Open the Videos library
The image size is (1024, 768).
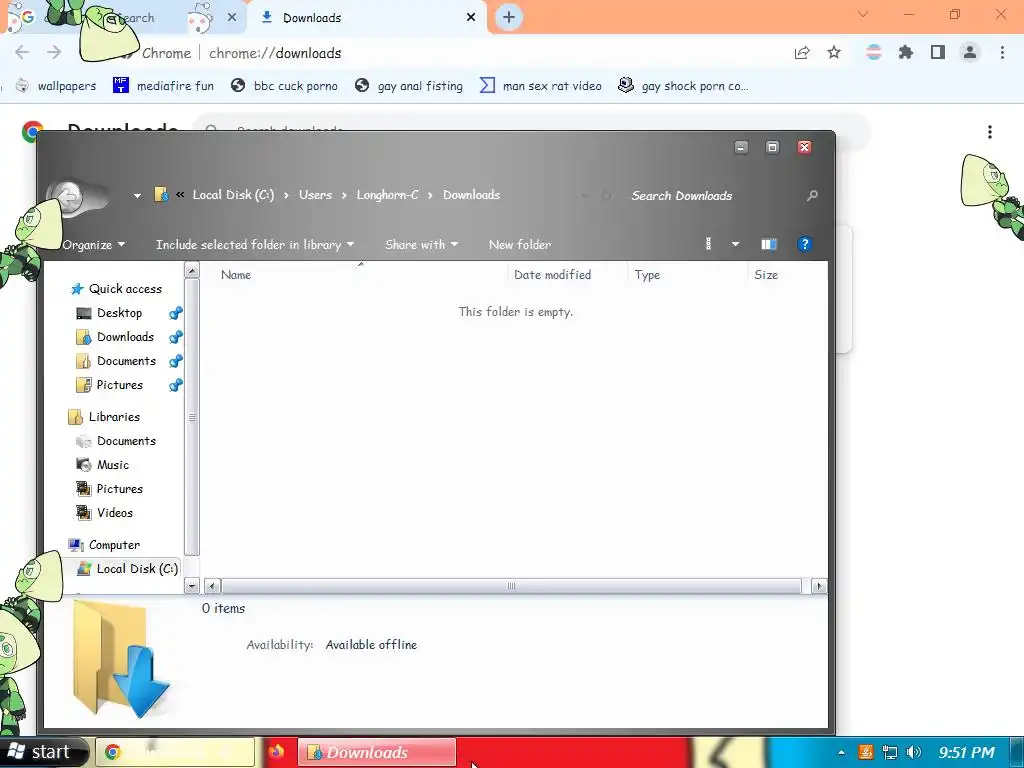click(104, 513)
